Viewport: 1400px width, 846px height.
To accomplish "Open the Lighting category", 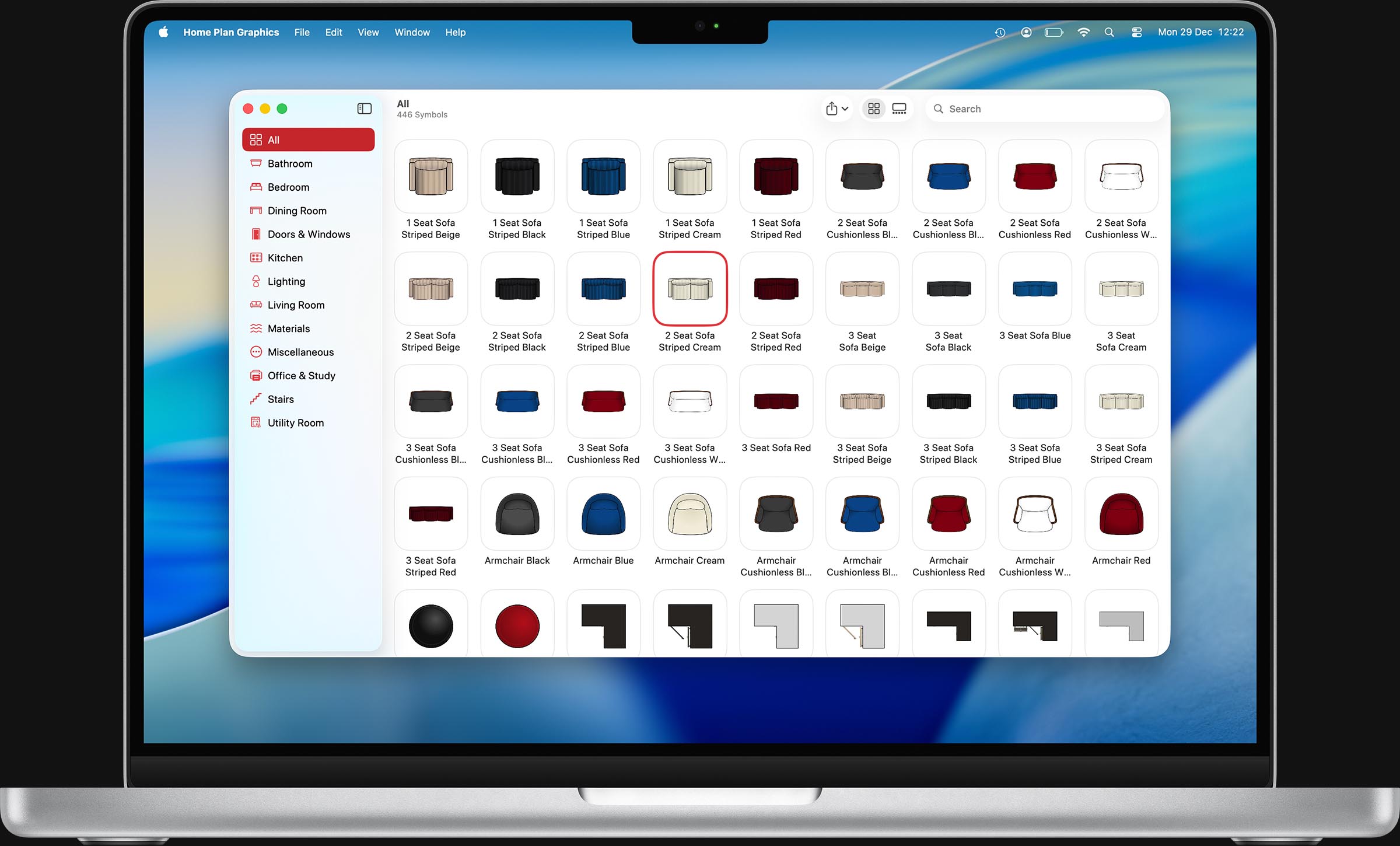I will pos(286,281).
